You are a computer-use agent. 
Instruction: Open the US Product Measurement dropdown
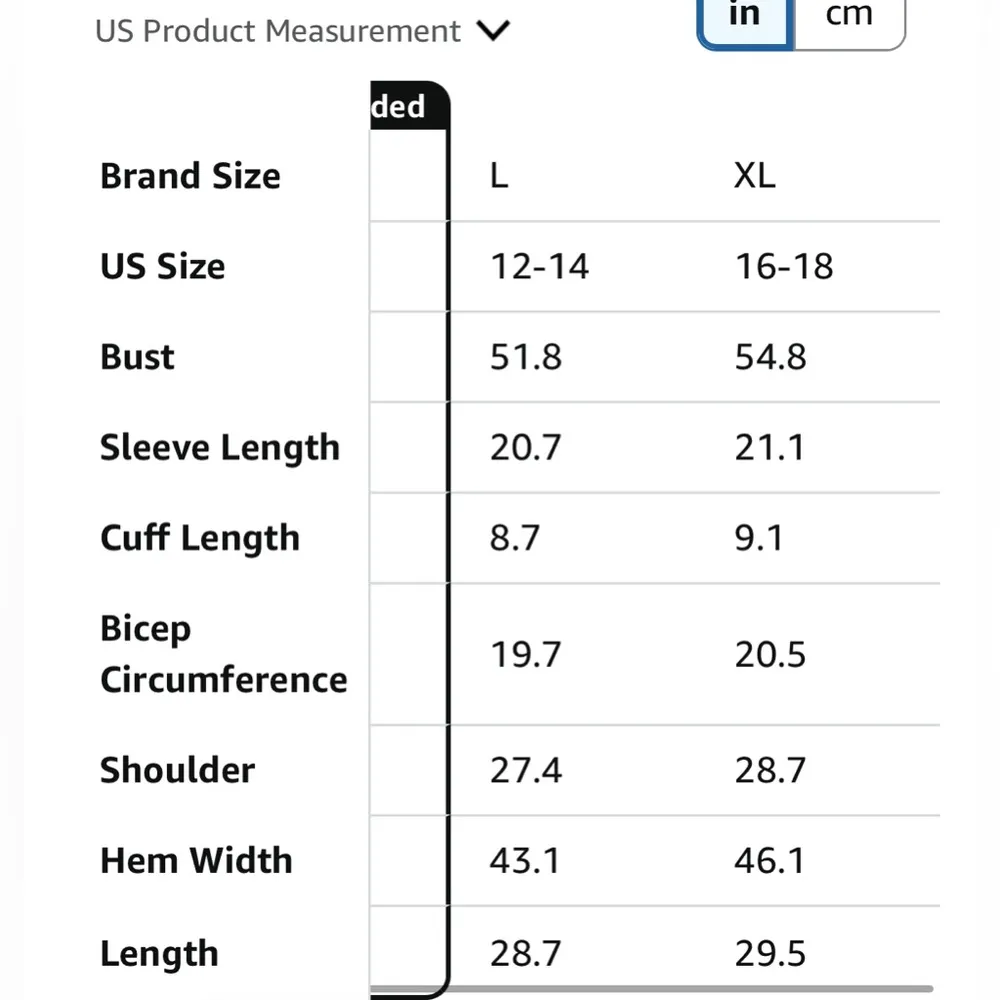(x=278, y=31)
